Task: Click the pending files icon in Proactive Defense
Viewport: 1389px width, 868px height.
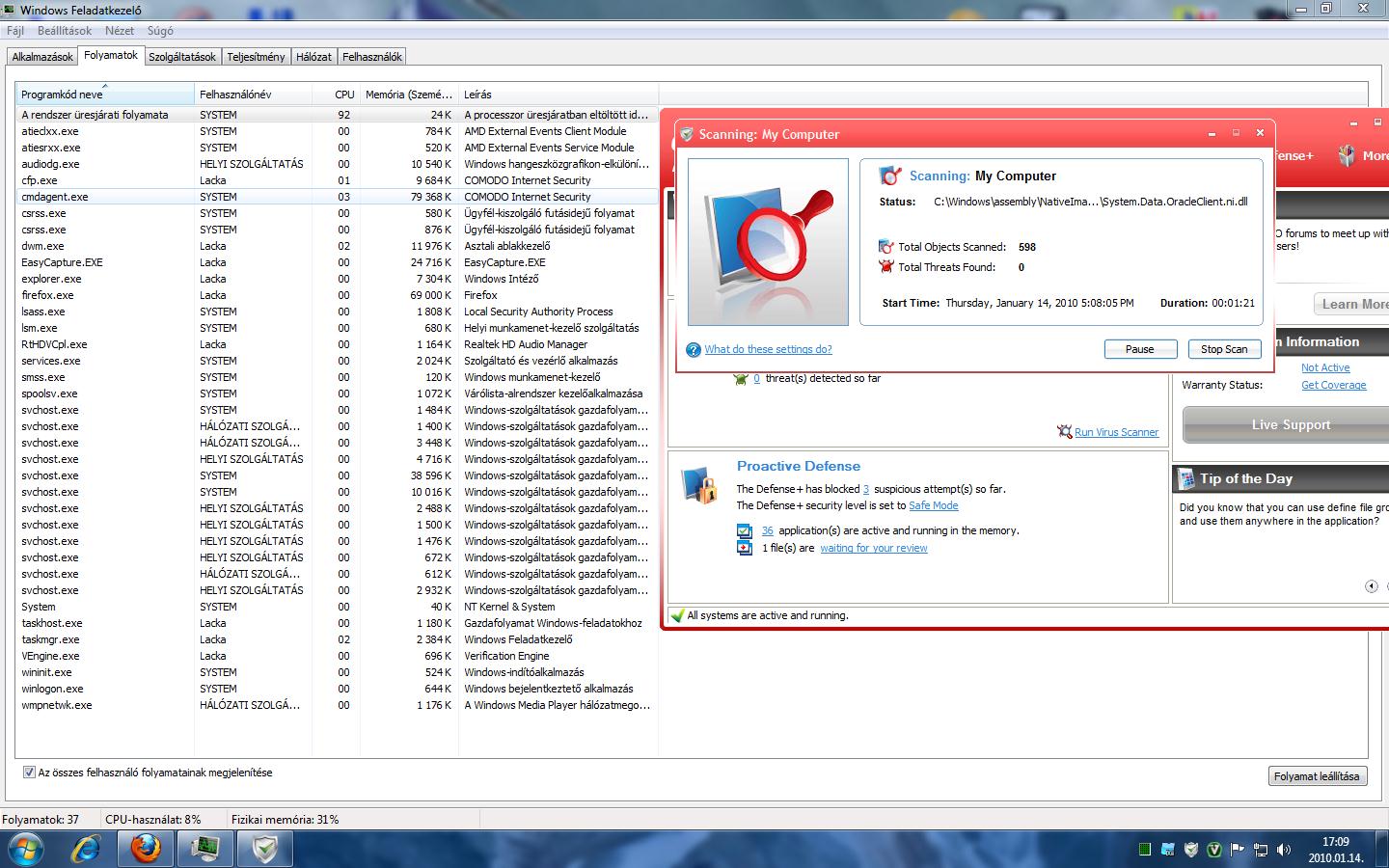Action: tap(745, 548)
